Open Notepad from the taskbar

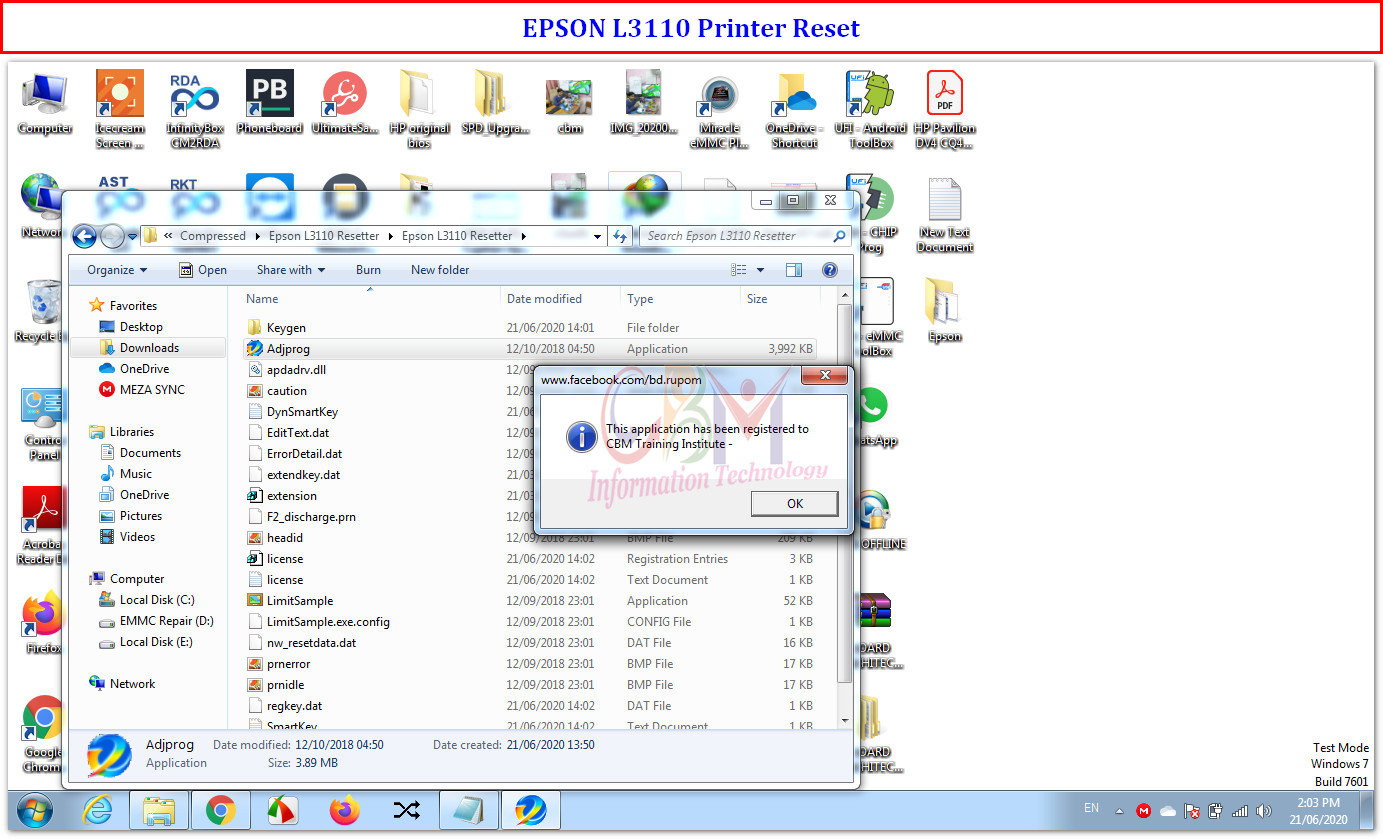click(x=469, y=811)
